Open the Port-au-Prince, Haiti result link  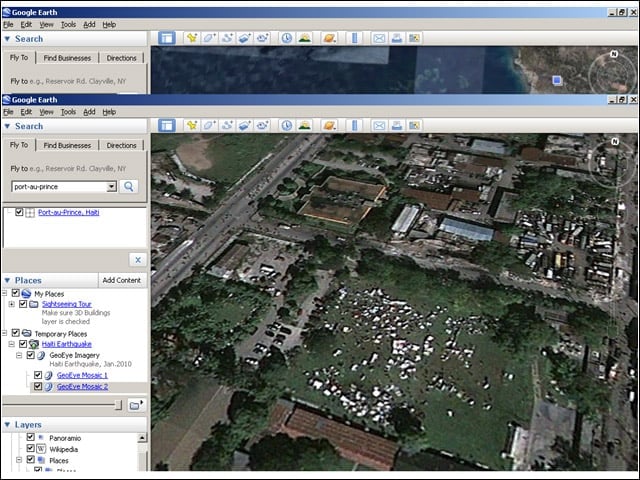(x=69, y=212)
